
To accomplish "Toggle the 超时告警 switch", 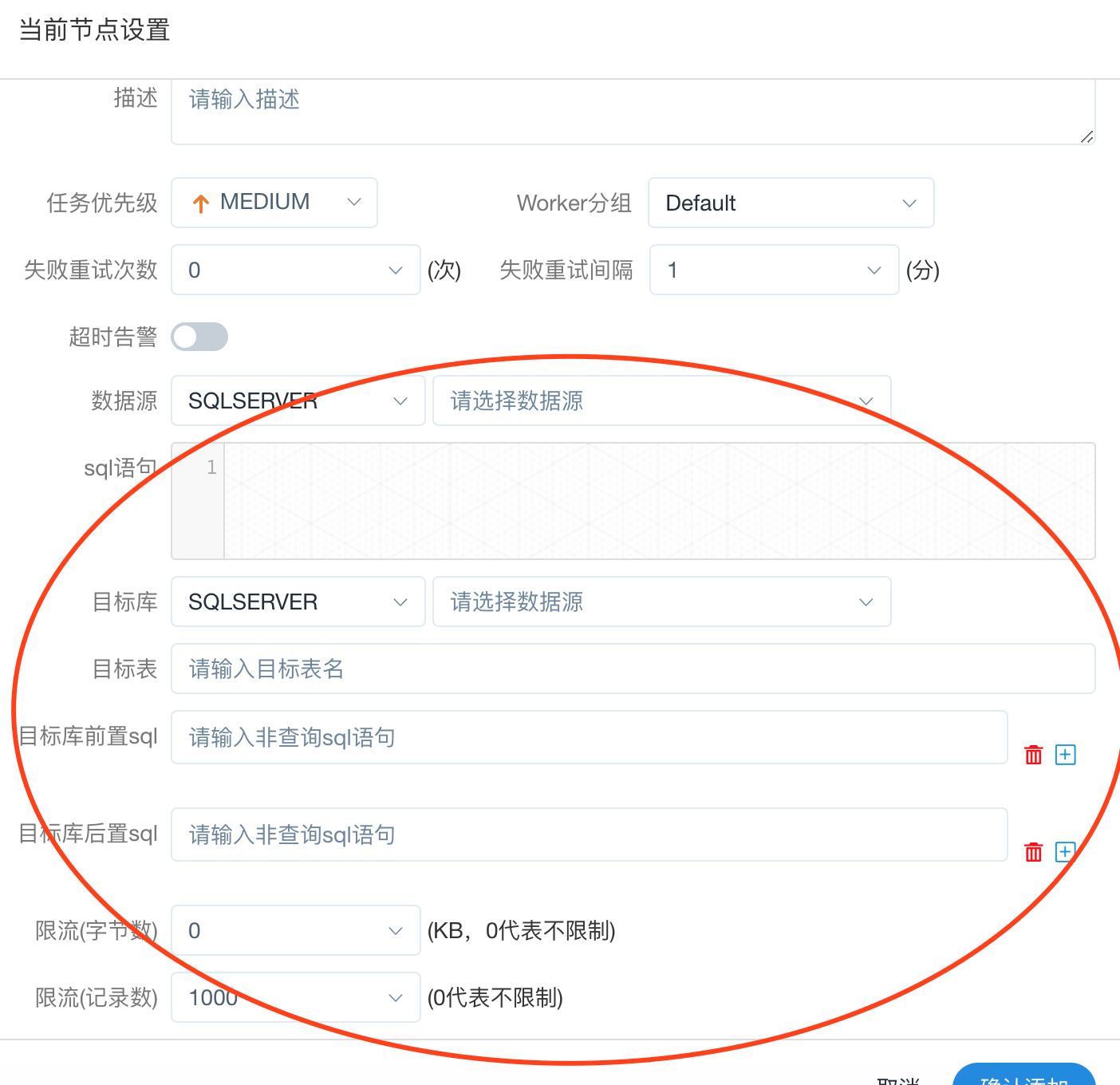I will click(199, 337).
